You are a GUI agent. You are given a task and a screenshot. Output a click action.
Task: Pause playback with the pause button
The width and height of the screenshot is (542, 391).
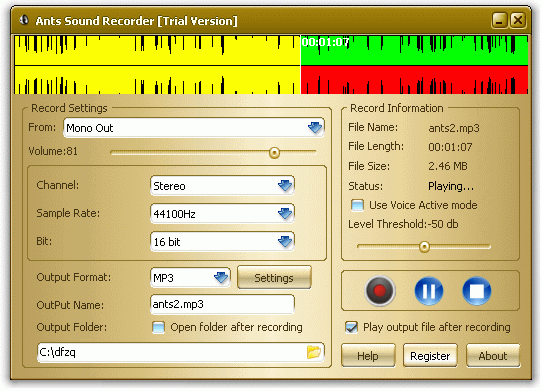coord(429,291)
